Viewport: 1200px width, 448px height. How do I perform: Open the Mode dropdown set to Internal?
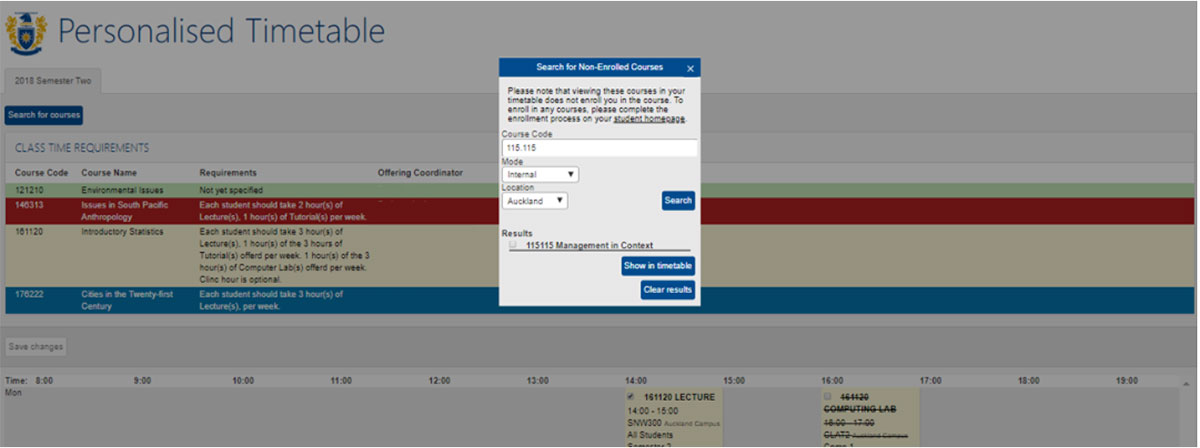click(x=540, y=174)
